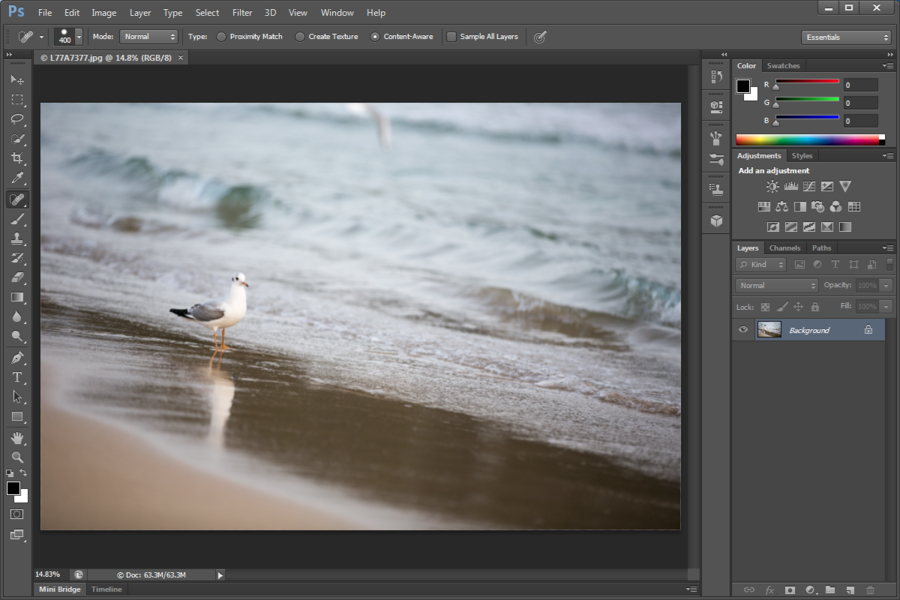Select the Blur tool
This screenshot has height=600, width=900.
[x=17, y=317]
